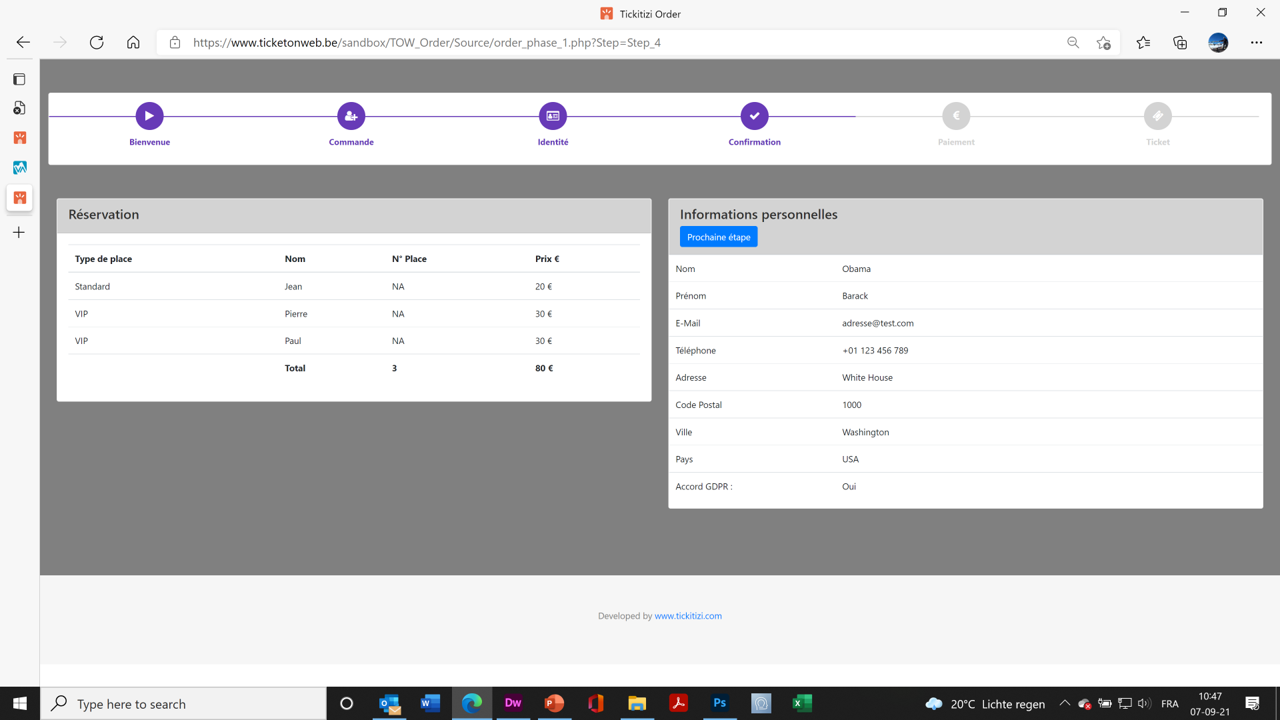Open the zoom magnifier in address bar

[1073, 43]
